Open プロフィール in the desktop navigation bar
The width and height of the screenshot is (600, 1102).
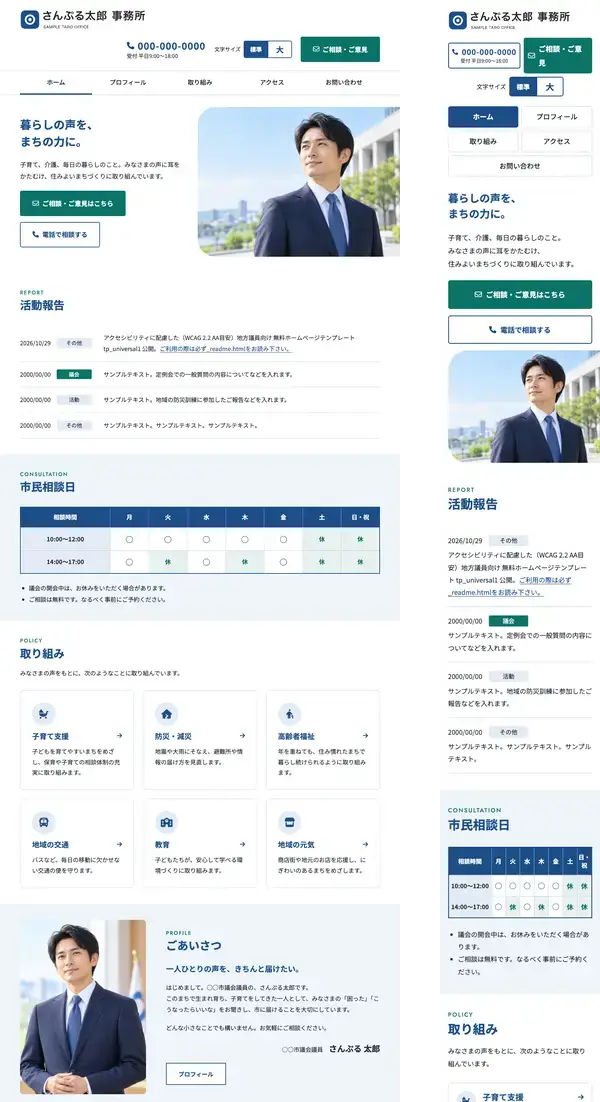pyautogui.click(x=128, y=82)
